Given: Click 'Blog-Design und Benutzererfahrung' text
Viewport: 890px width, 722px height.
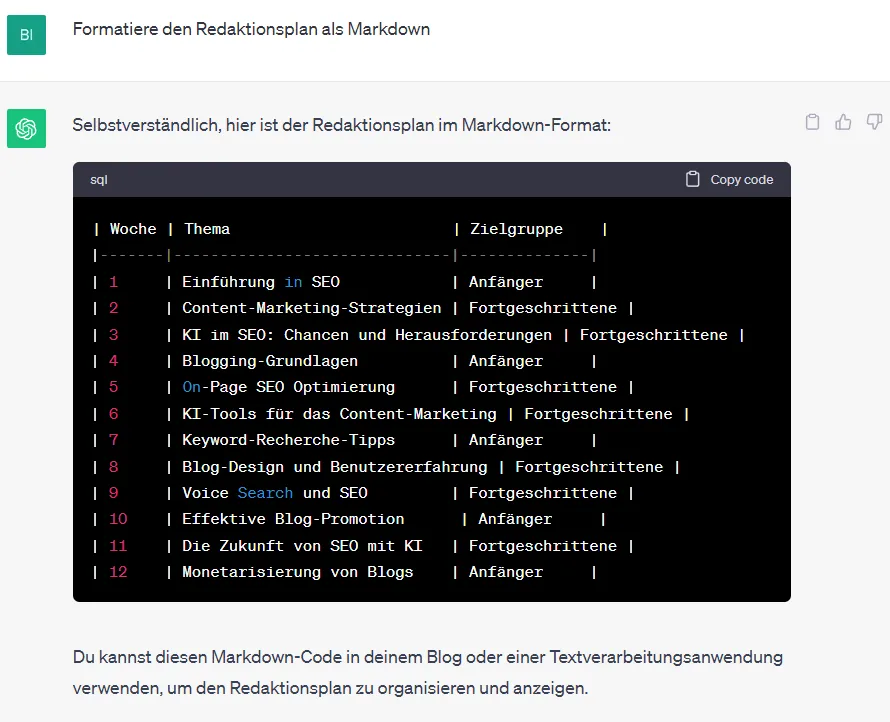Looking at the screenshot, I should pos(335,467).
